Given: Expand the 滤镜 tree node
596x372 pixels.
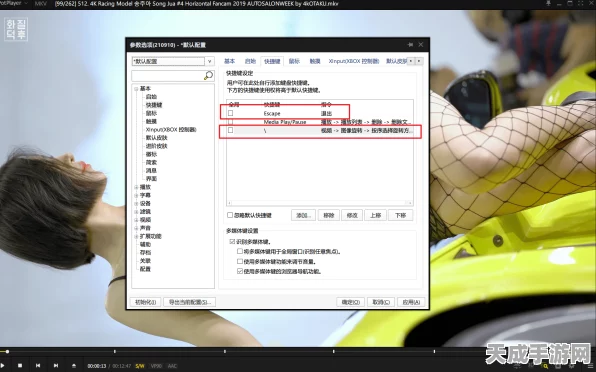Looking at the screenshot, I should click(136, 212).
